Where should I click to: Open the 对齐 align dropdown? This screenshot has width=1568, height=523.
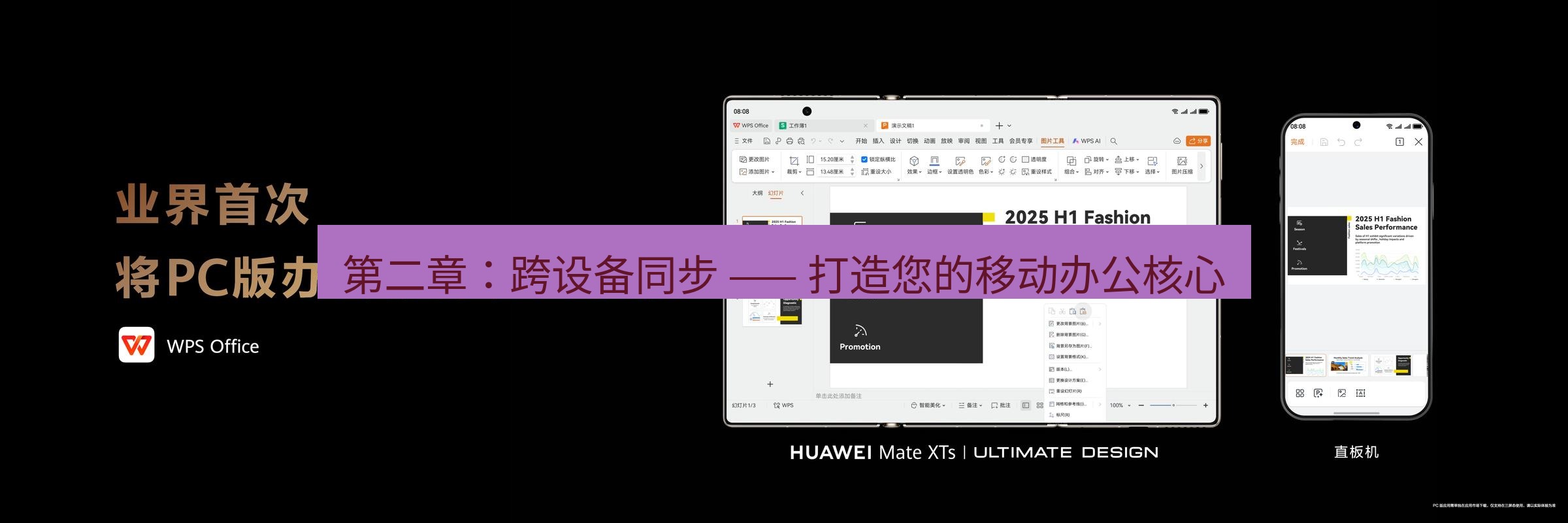click(1096, 172)
